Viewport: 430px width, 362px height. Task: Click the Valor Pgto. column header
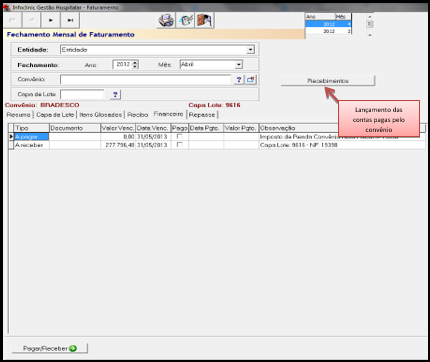[x=241, y=128]
